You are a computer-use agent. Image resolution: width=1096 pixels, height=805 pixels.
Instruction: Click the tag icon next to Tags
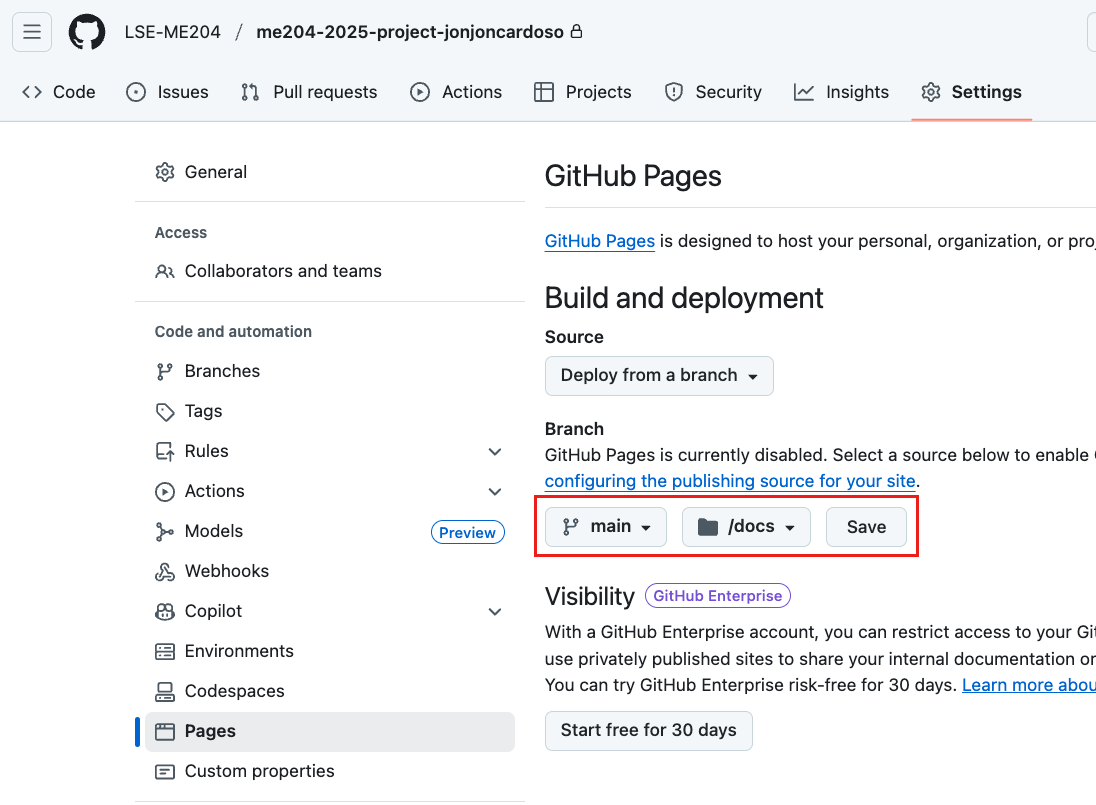point(165,412)
